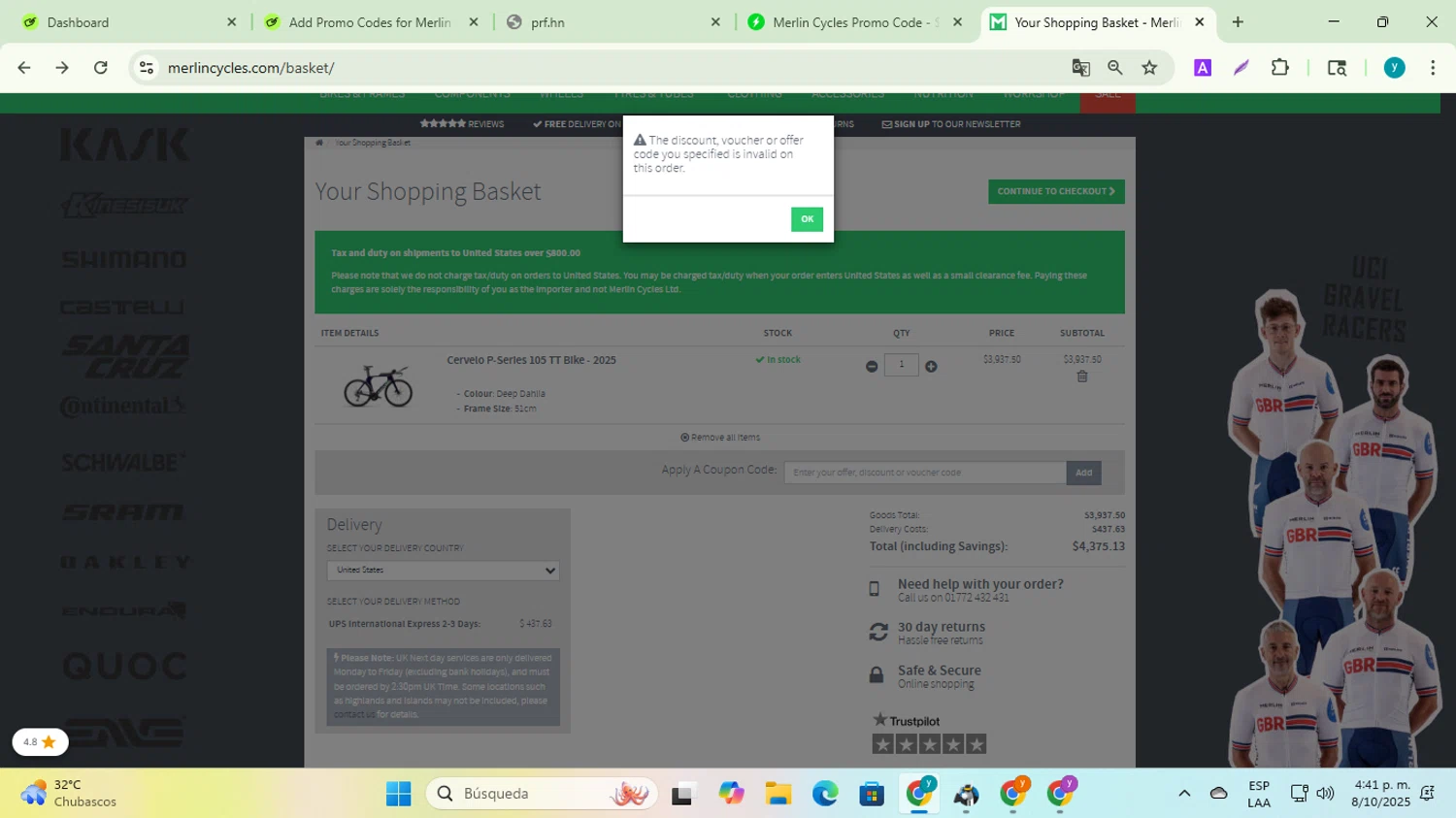This screenshot has width=1456, height=818.
Task: Open Task View from taskbar
Action: click(x=682, y=795)
